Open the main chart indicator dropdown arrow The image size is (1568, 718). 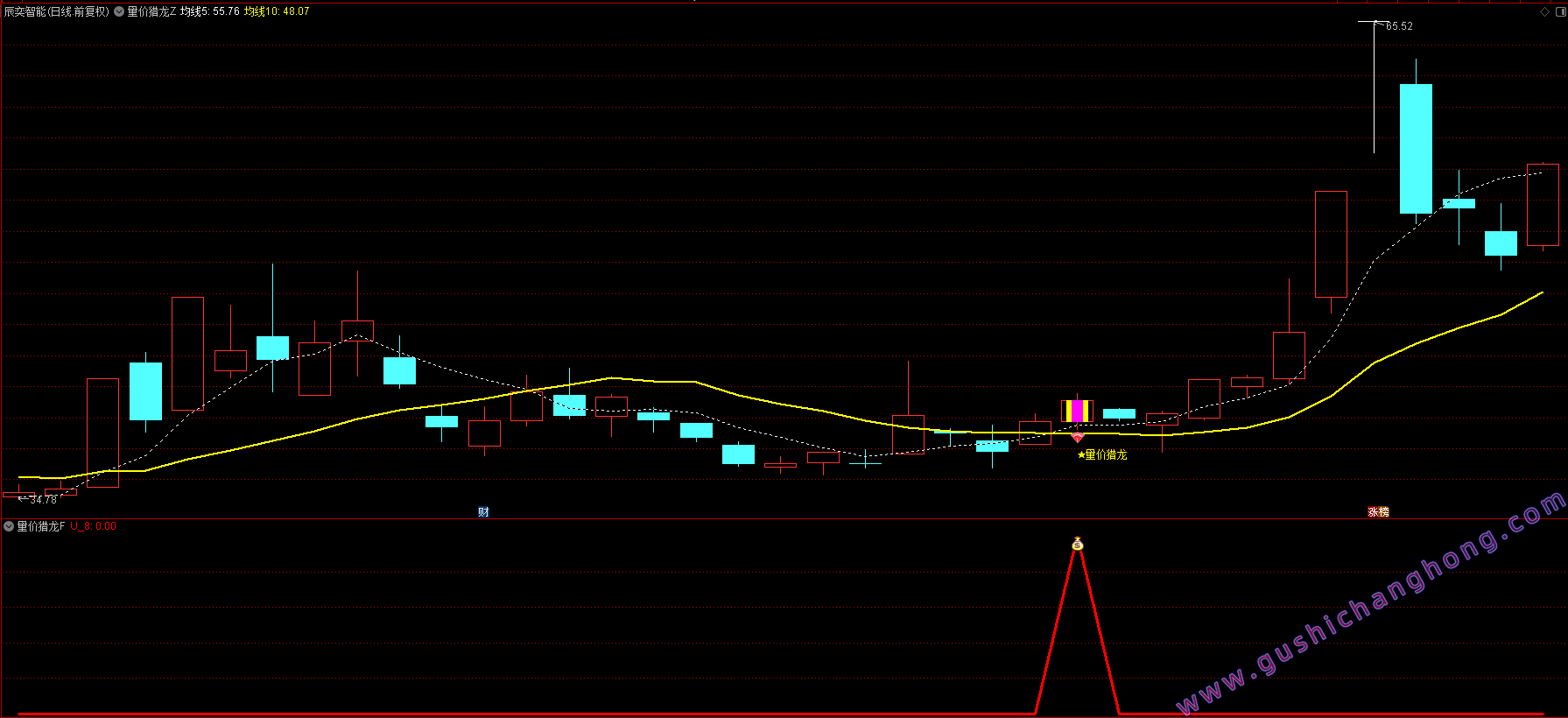click(119, 12)
